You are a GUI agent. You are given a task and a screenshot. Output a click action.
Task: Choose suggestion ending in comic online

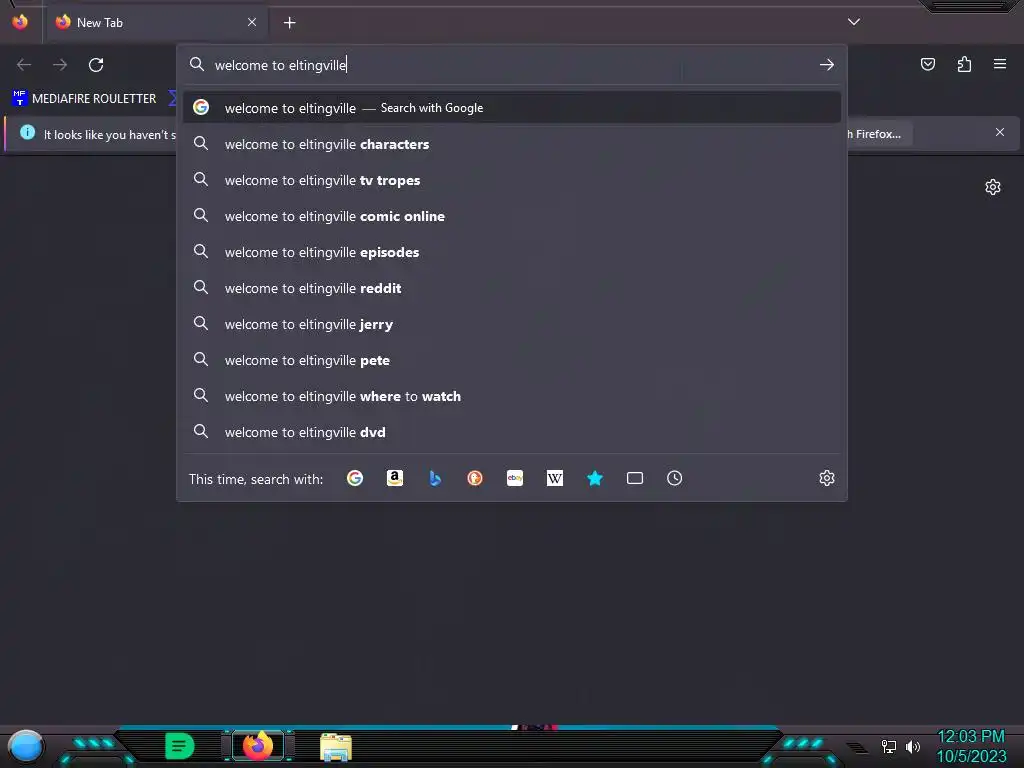point(512,216)
